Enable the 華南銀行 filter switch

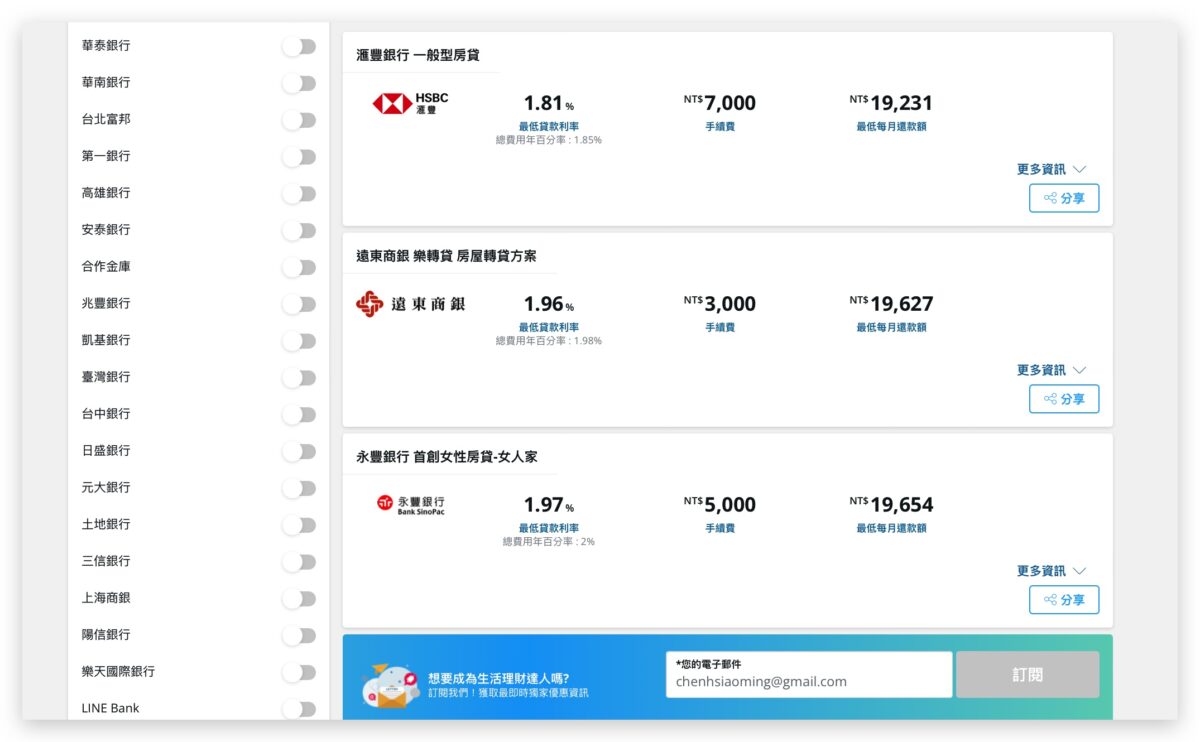(299, 83)
